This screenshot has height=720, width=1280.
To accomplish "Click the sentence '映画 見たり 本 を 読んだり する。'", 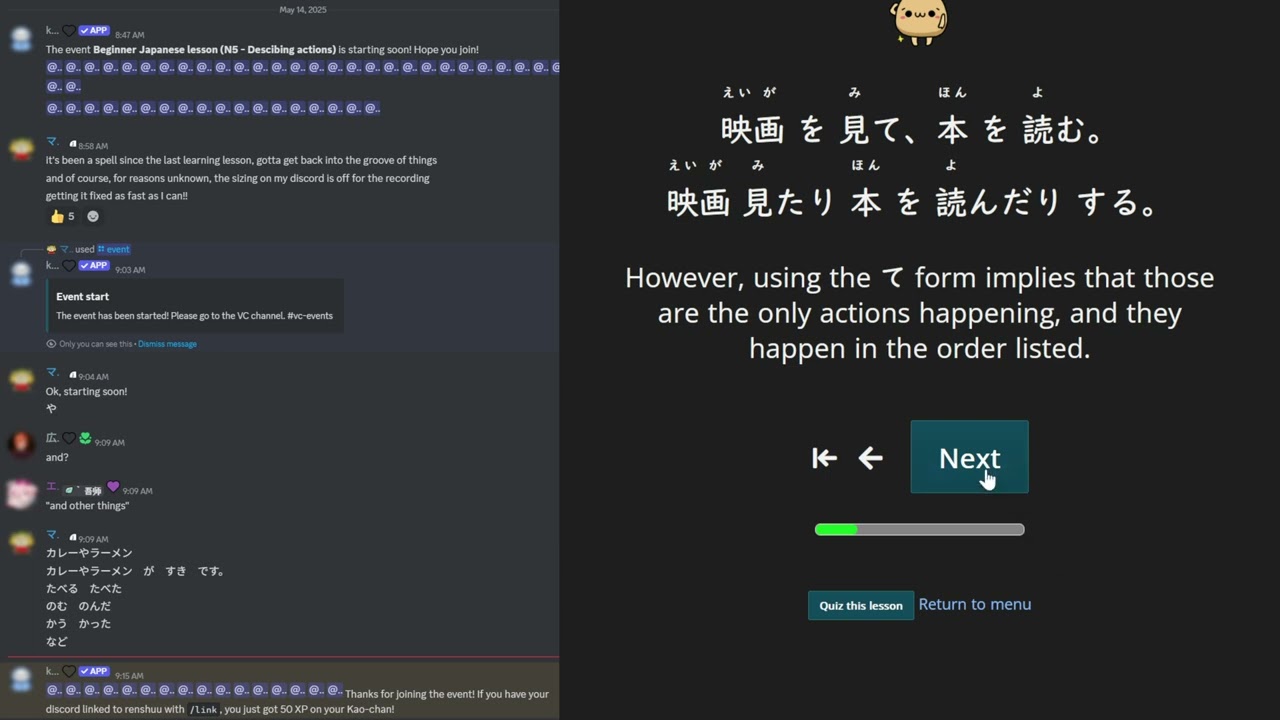I will point(913,202).
